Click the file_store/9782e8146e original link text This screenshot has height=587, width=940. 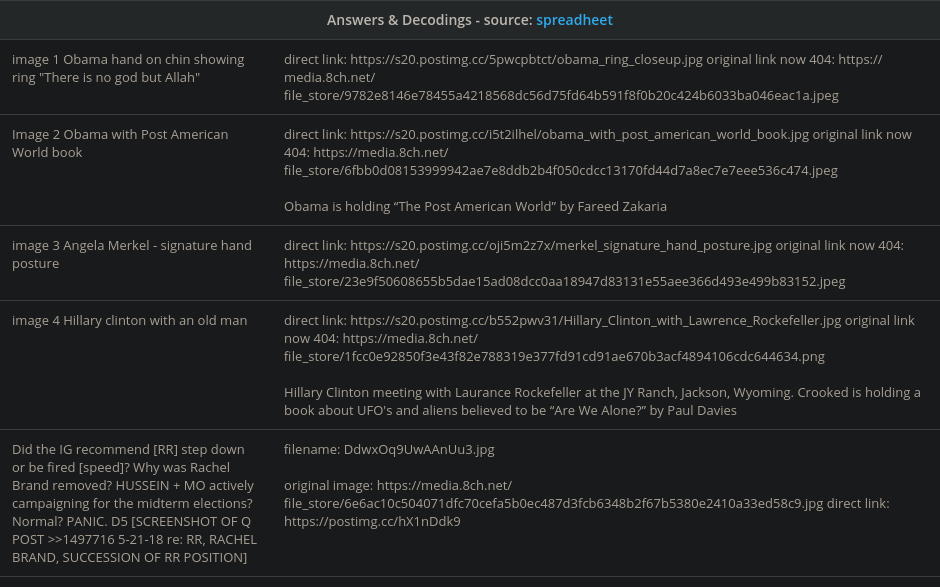[x=561, y=95]
